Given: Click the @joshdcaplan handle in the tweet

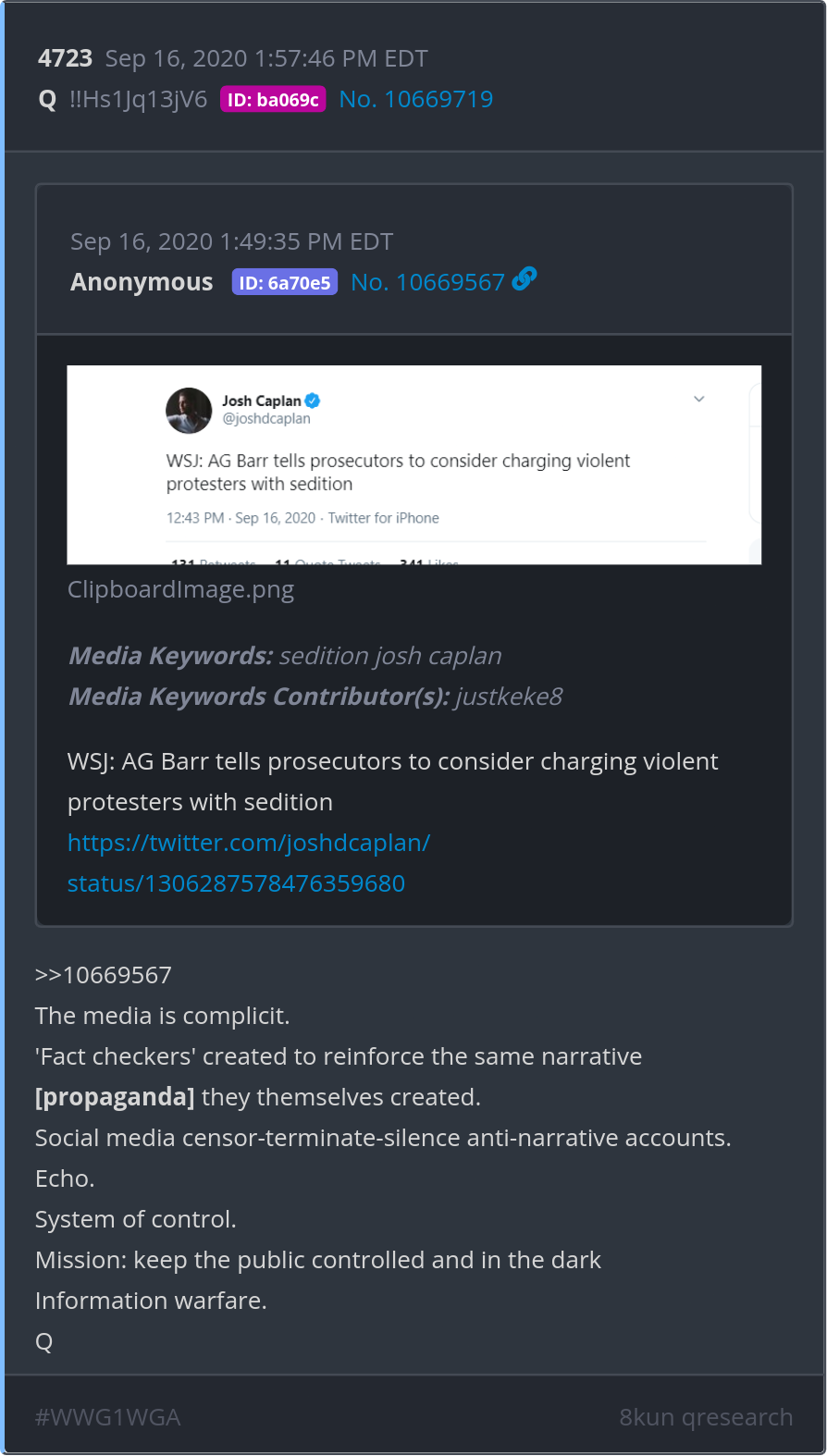Looking at the screenshot, I should (x=266, y=419).
